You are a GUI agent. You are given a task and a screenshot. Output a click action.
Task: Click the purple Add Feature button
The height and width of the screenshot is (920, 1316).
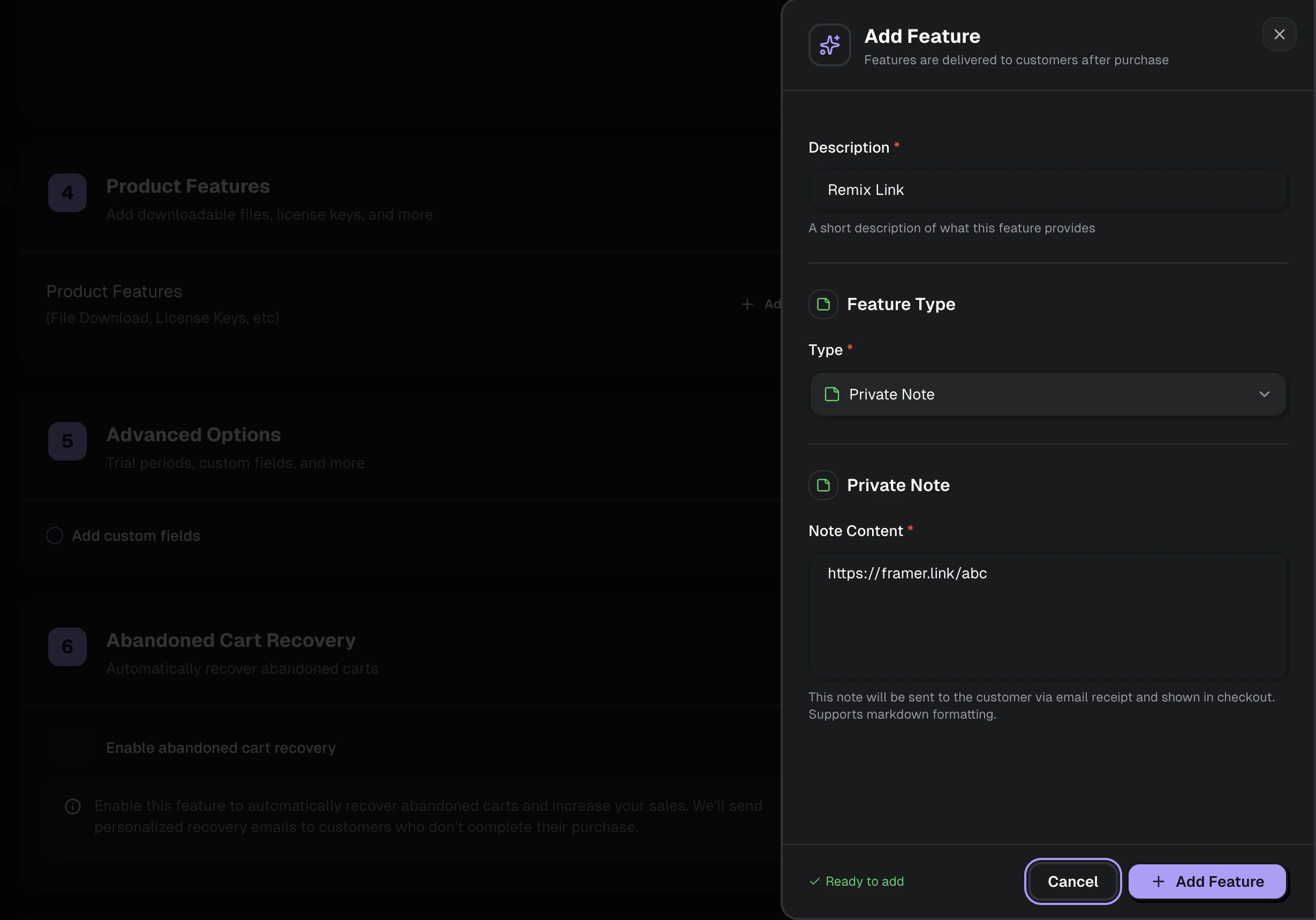pos(1207,881)
